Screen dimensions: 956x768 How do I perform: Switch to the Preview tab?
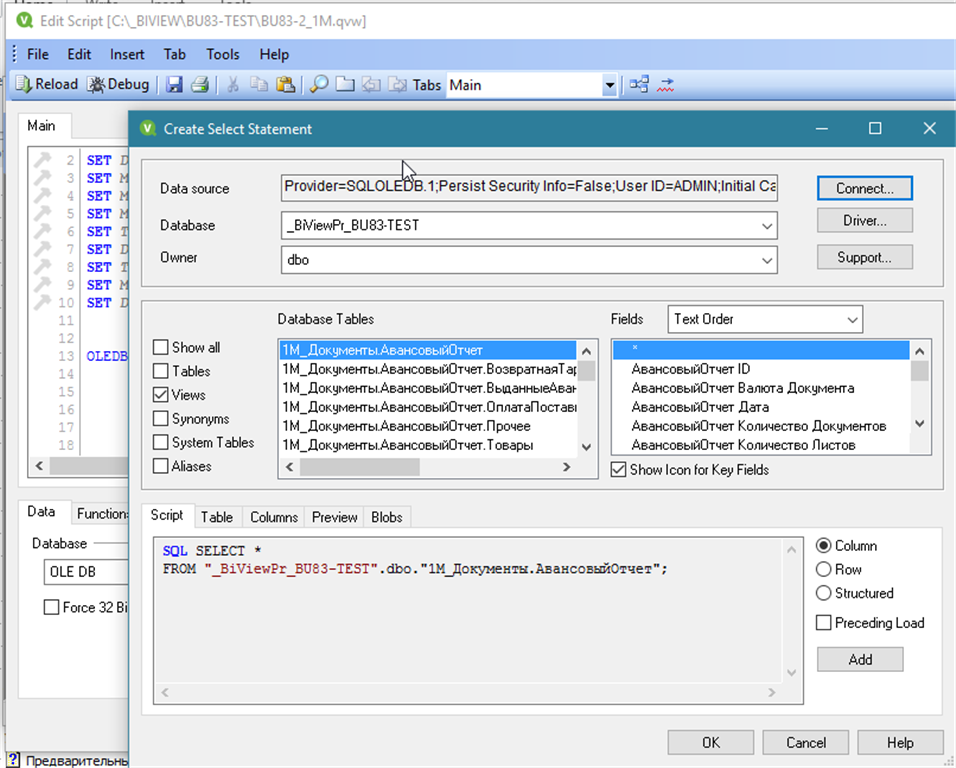[334, 517]
